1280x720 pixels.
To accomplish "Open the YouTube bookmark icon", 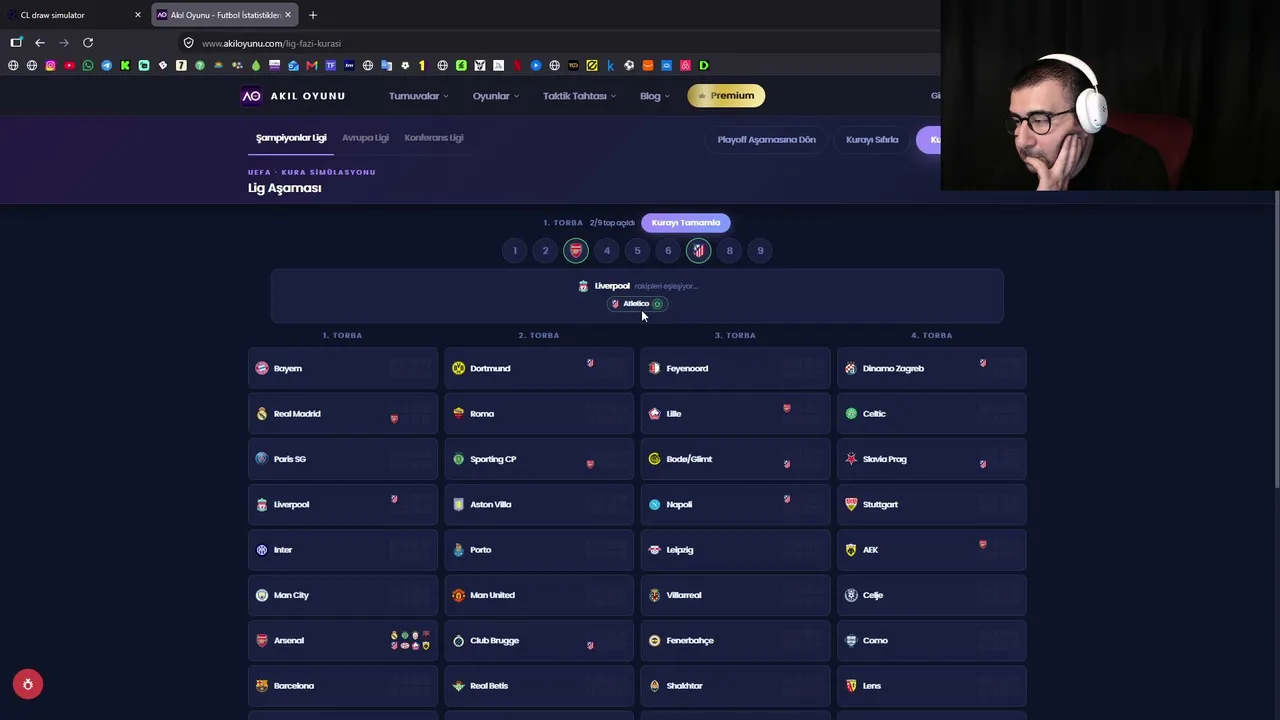I will click(69, 66).
